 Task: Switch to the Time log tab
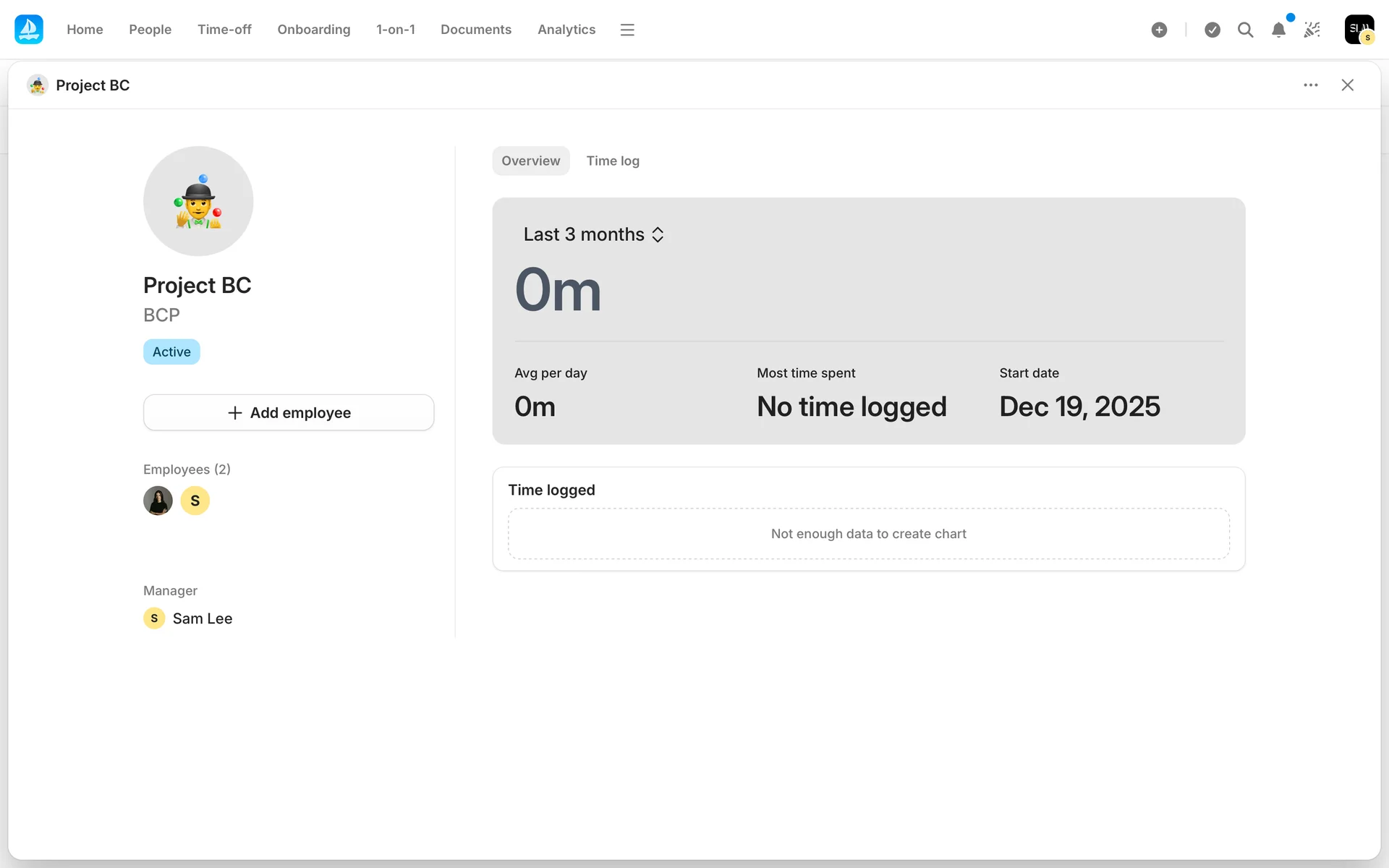click(612, 161)
